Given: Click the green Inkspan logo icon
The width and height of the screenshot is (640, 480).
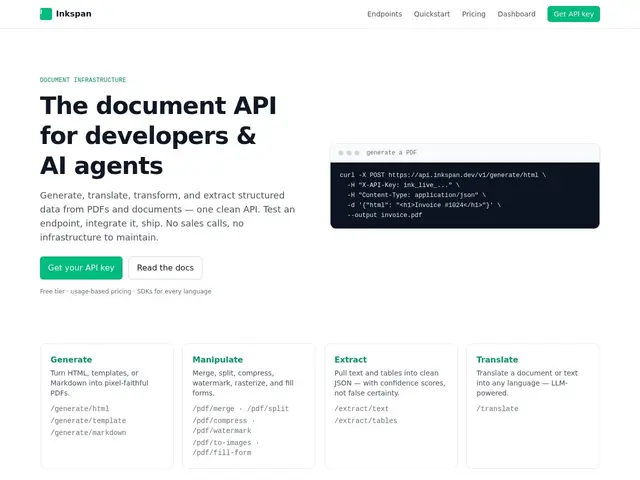Looking at the screenshot, I should coord(46,14).
